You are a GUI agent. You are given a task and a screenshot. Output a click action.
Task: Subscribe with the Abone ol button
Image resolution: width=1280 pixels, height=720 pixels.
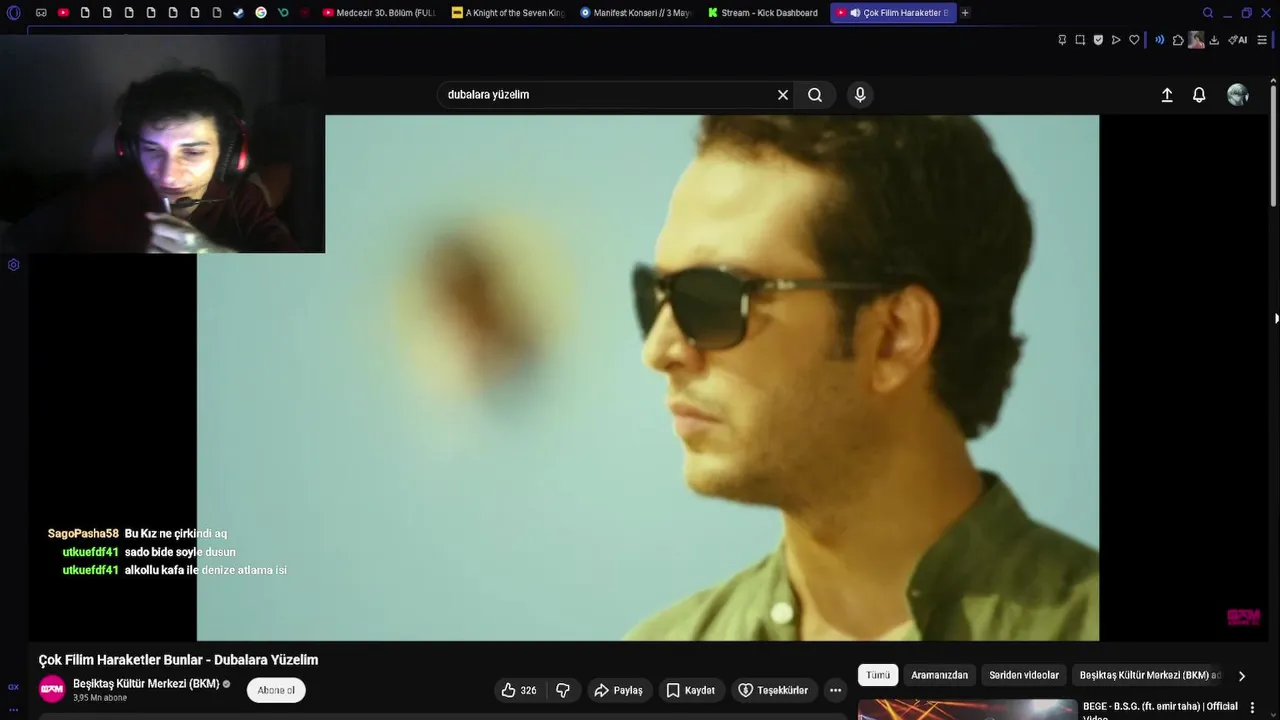(276, 690)
